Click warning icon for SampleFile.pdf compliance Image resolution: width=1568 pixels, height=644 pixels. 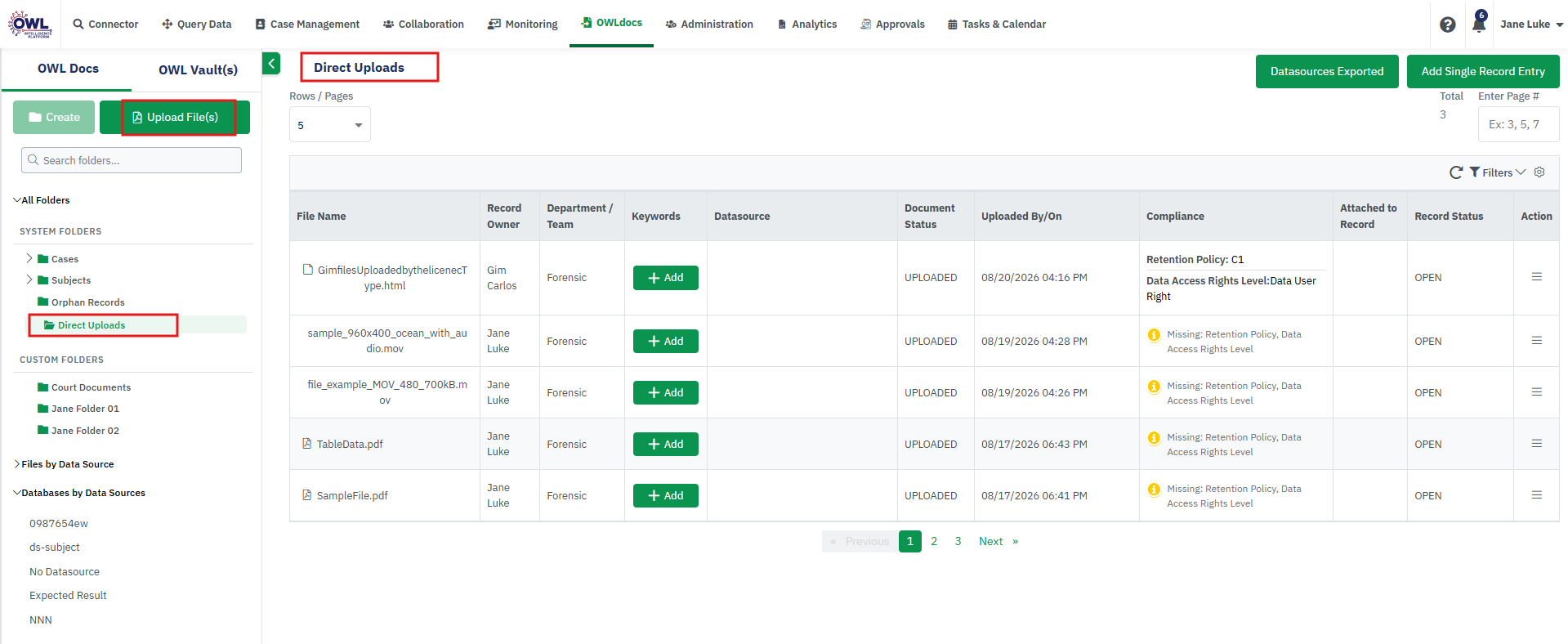[1154, 489]
